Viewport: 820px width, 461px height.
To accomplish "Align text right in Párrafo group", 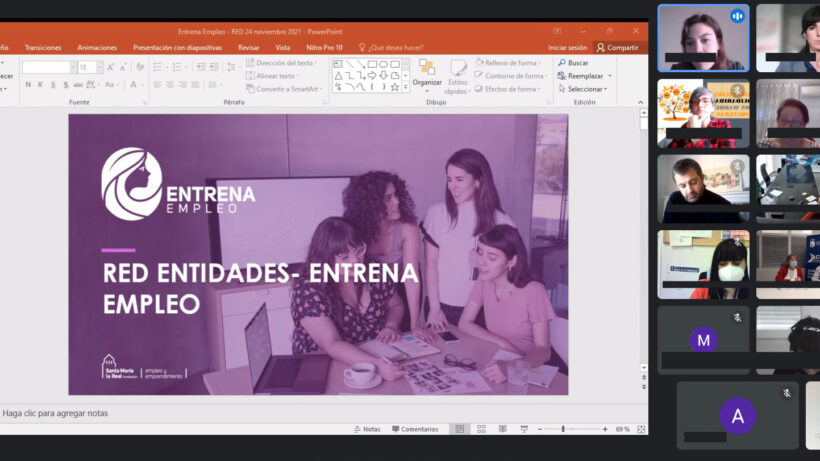I will (183, 84).
